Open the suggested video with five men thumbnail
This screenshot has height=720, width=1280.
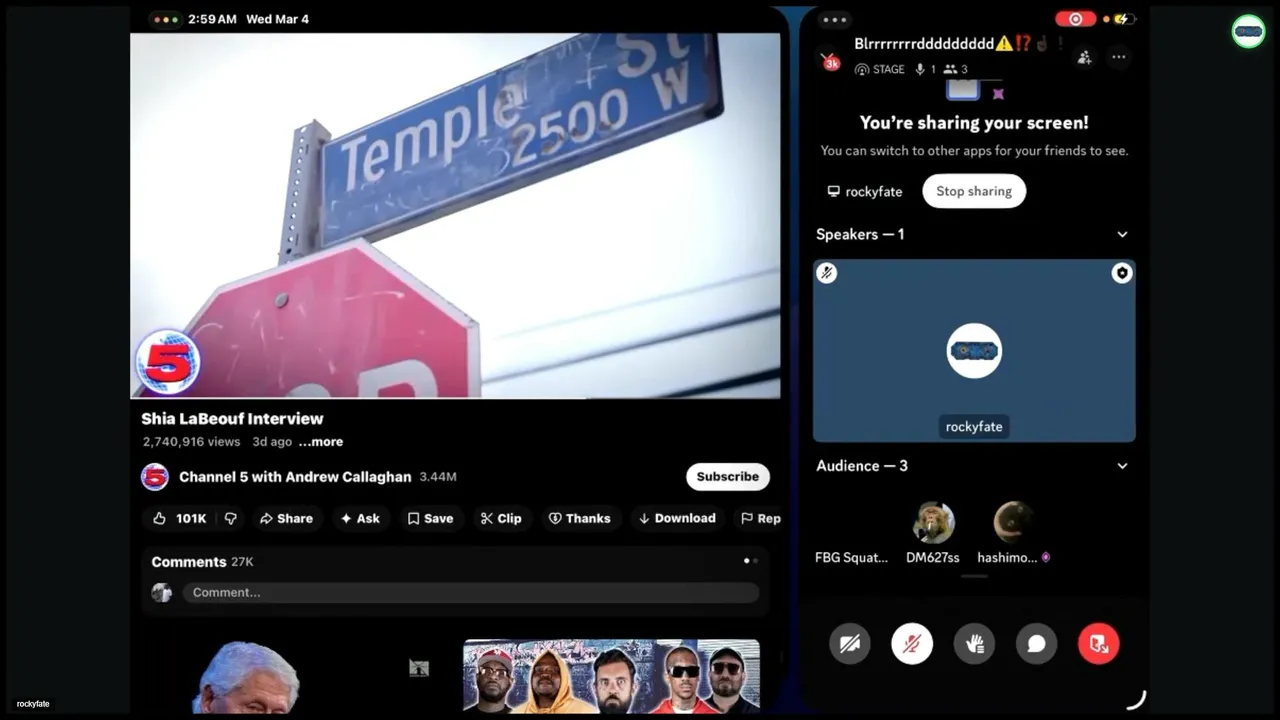pyautogui.click(x=611, y=676)
